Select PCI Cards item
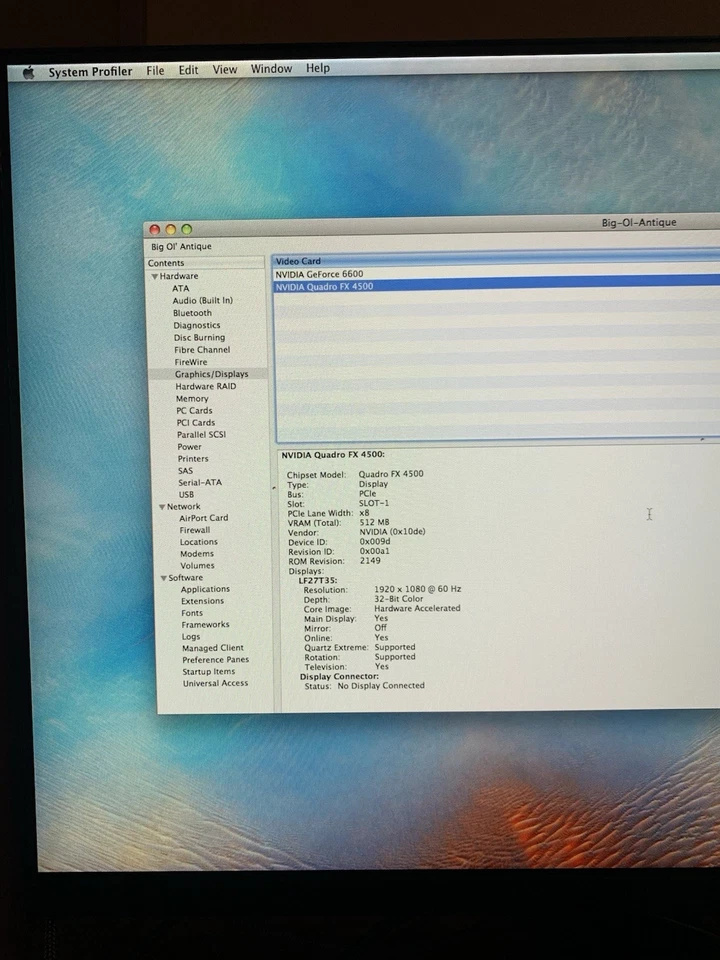This screenshot has width=720, height=960. (196, 422)
